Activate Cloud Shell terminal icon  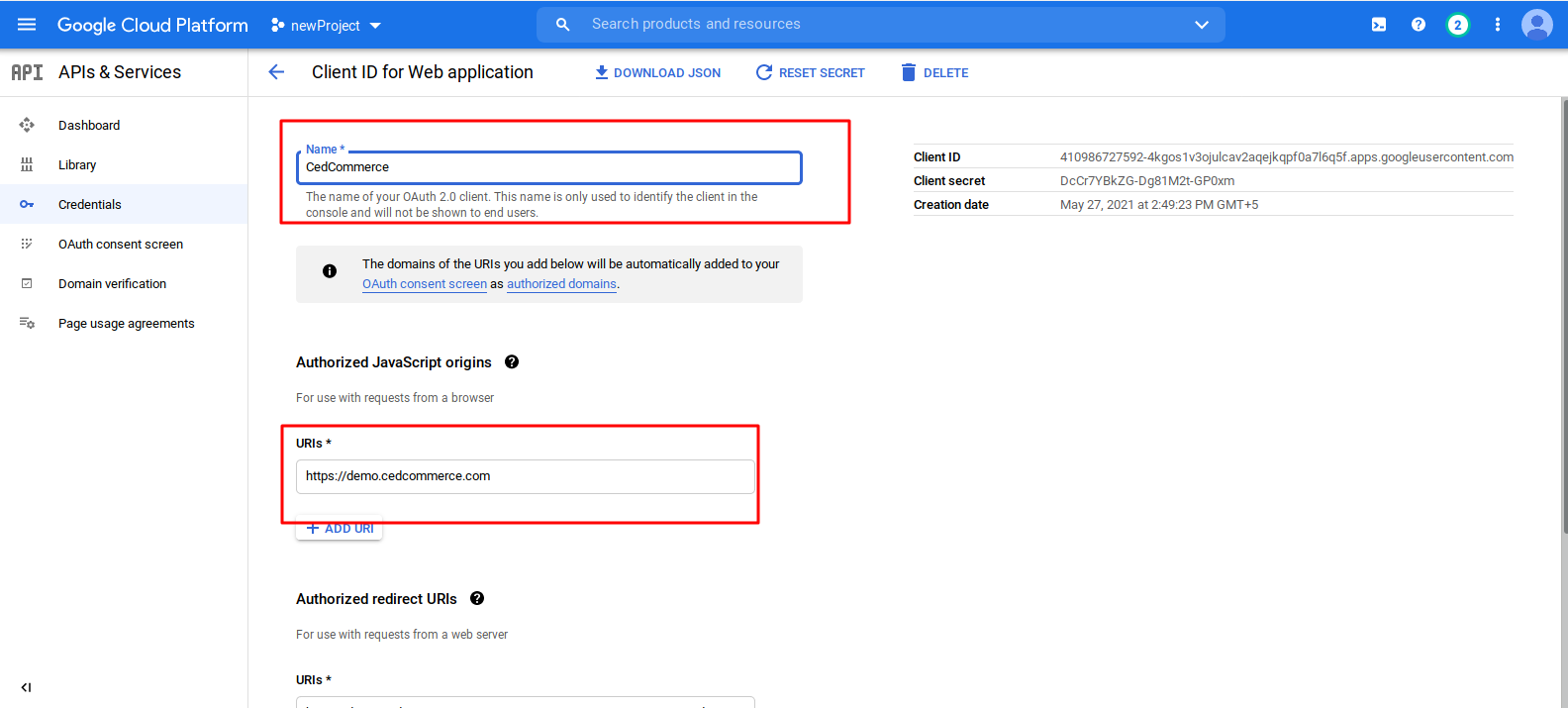pyautogui.click(x=1379, y=25)
